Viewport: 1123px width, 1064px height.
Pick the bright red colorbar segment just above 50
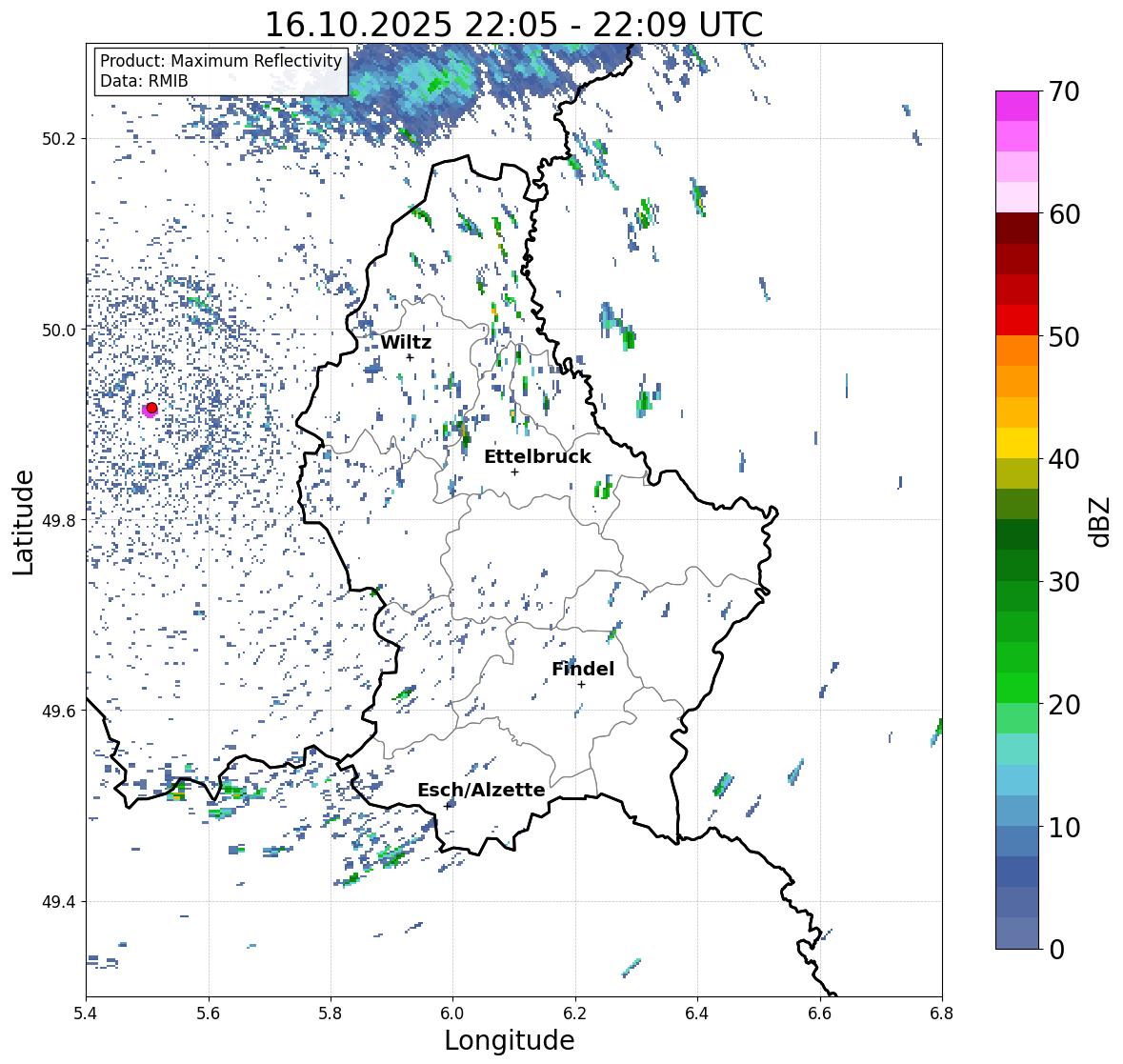1017,320
